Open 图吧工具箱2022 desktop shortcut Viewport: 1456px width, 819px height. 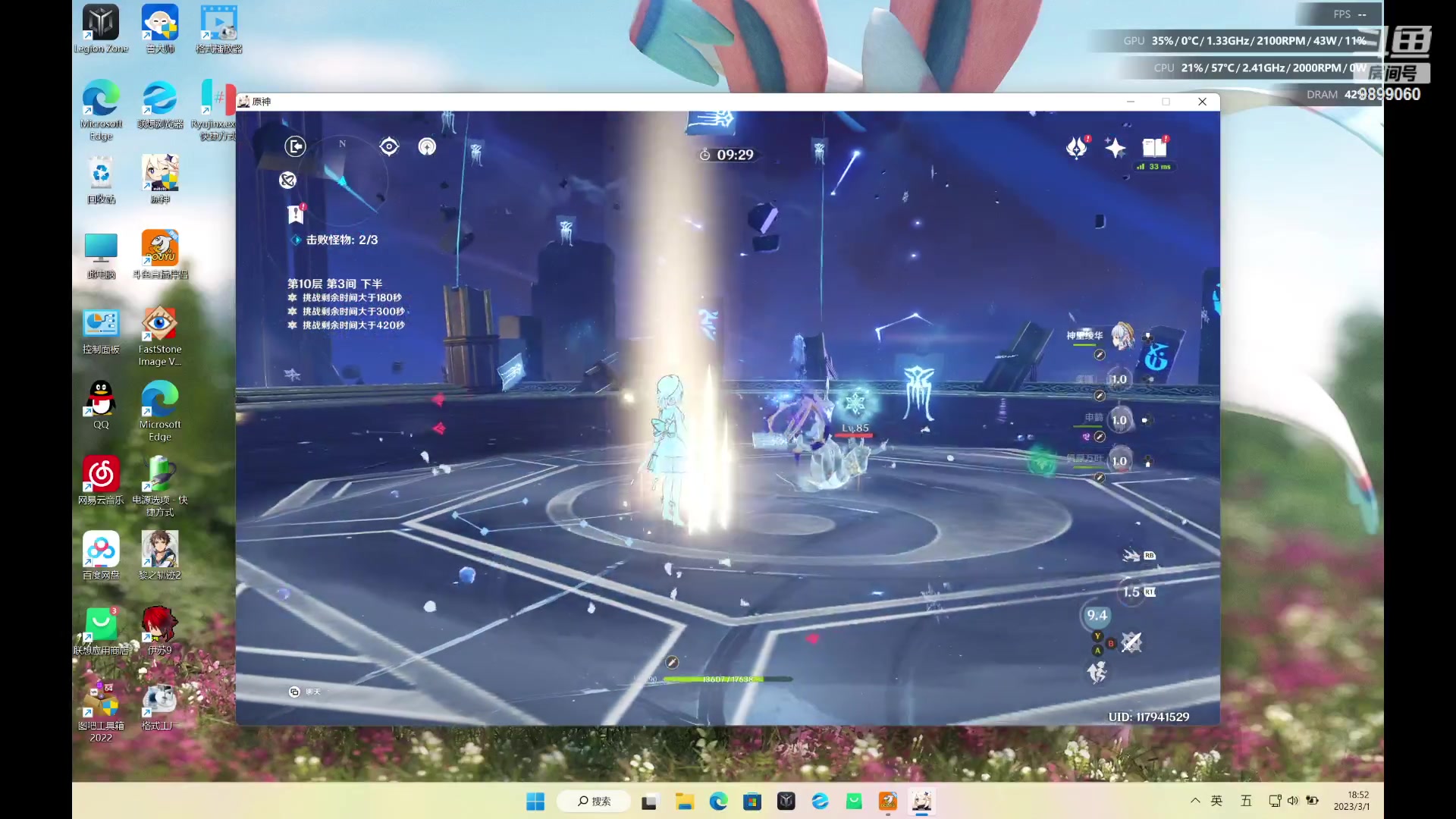coord(101,711)
